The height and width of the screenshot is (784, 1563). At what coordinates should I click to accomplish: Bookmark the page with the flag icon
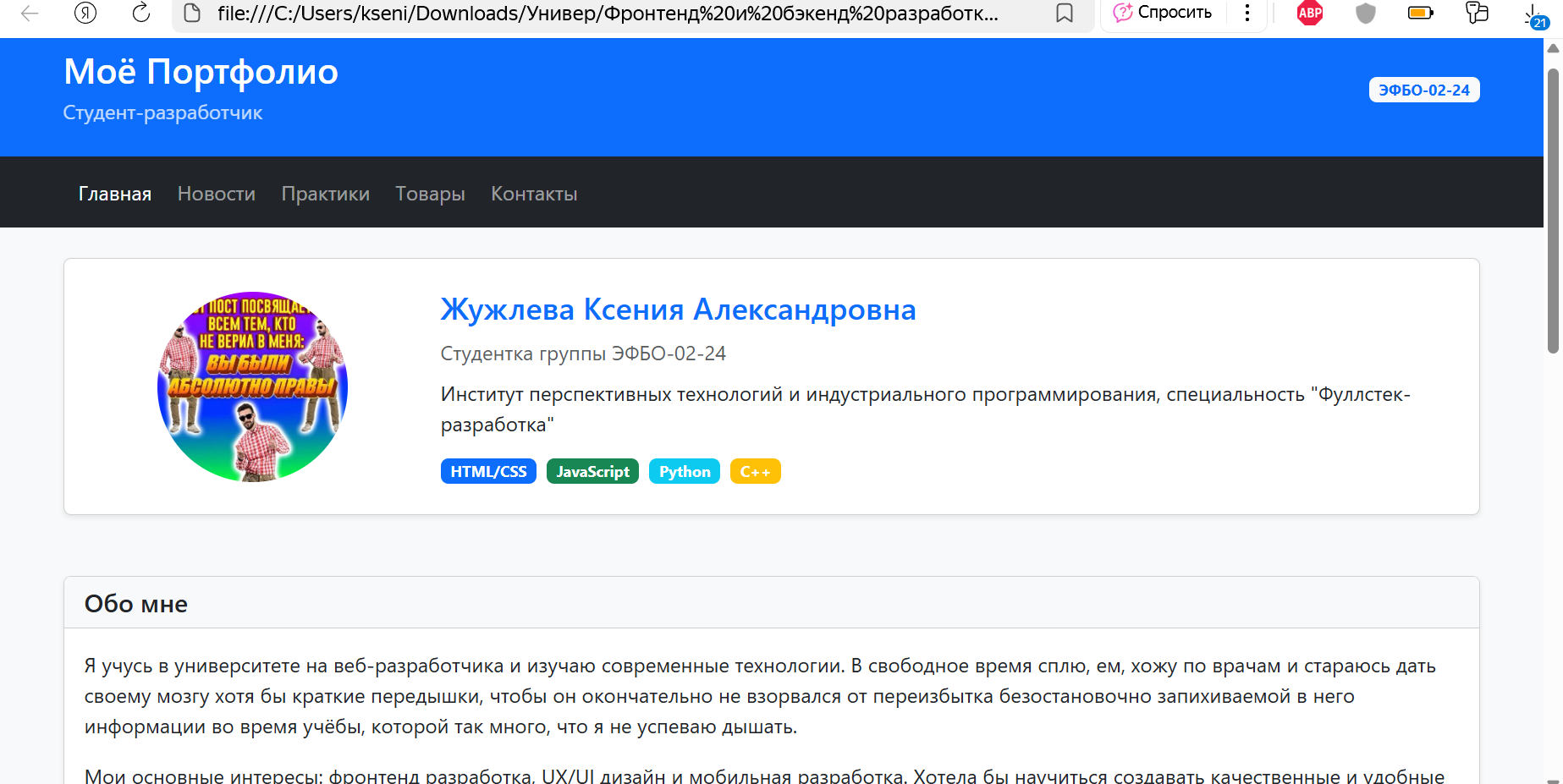tap(1064, 14)
